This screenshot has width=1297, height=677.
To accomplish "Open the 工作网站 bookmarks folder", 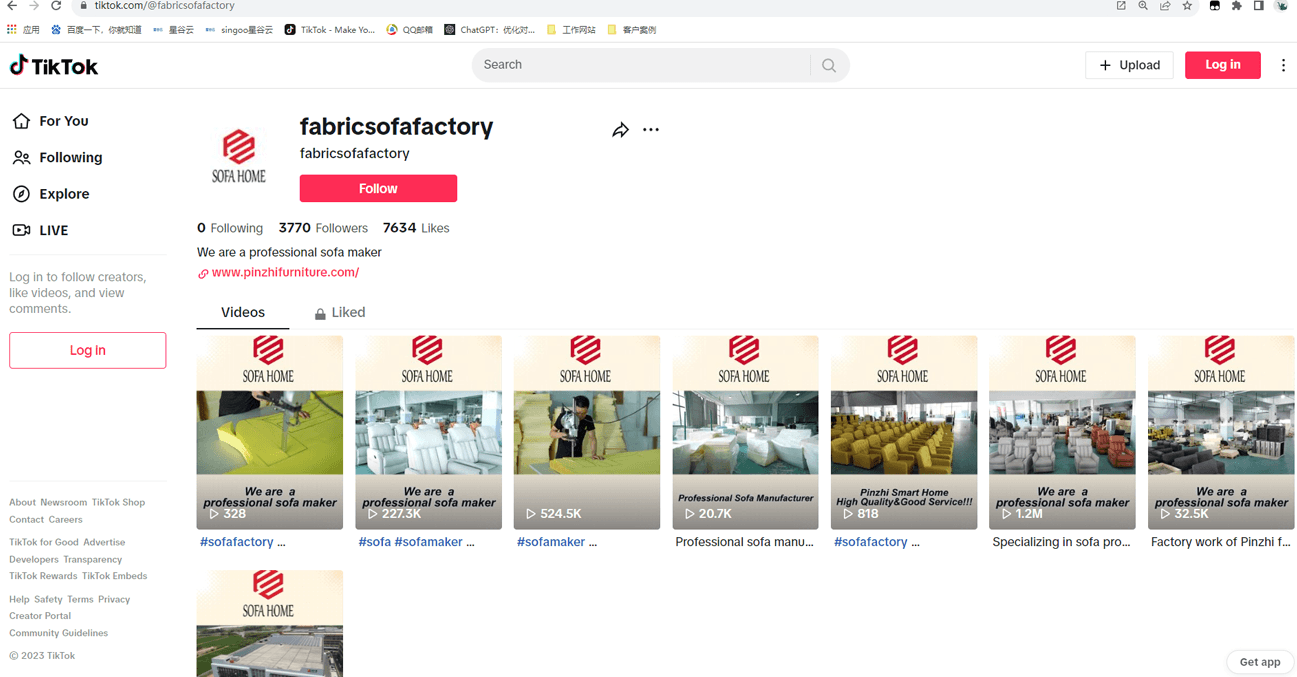I will pyautogui.click(x=570, y=30).
